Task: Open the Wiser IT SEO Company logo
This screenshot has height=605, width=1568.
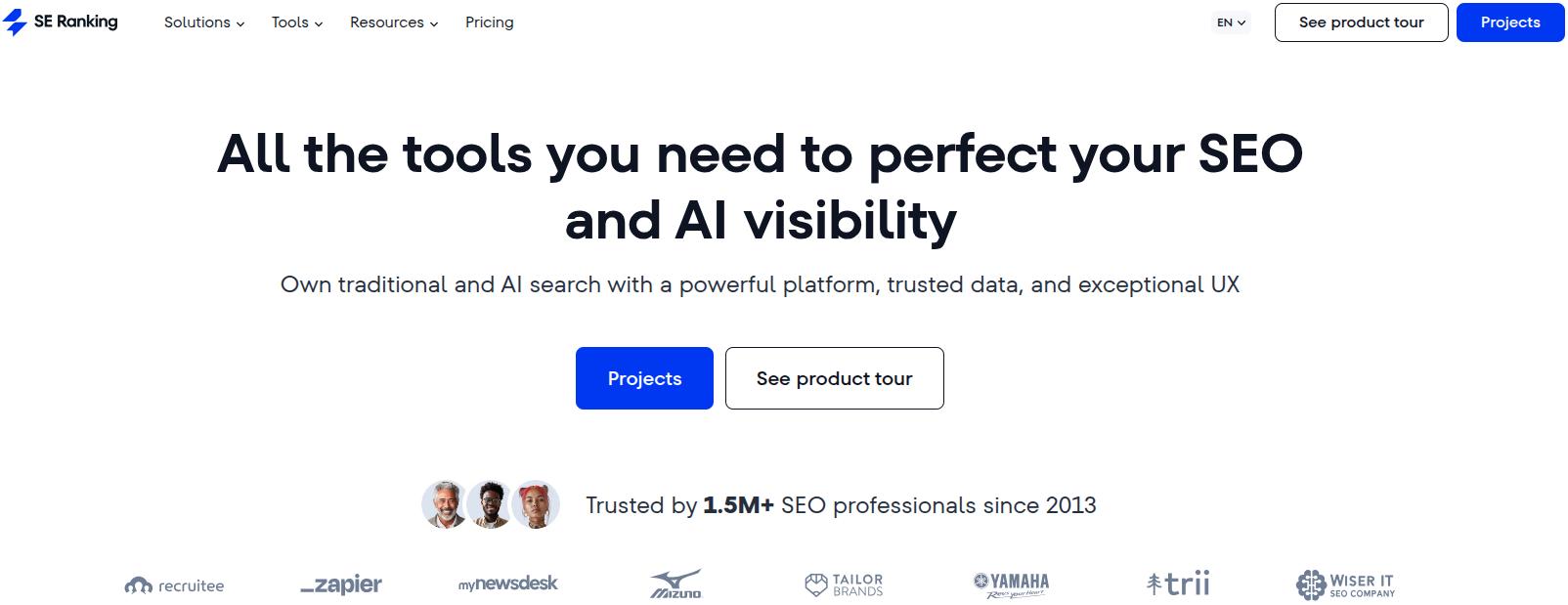Action: pos(1346,583)
